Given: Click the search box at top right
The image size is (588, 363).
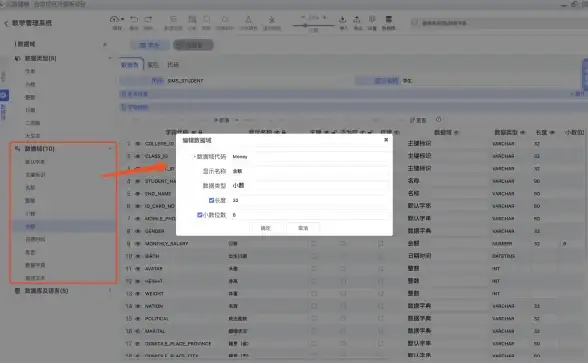Looking at the screenshot, I should (499, 23).
